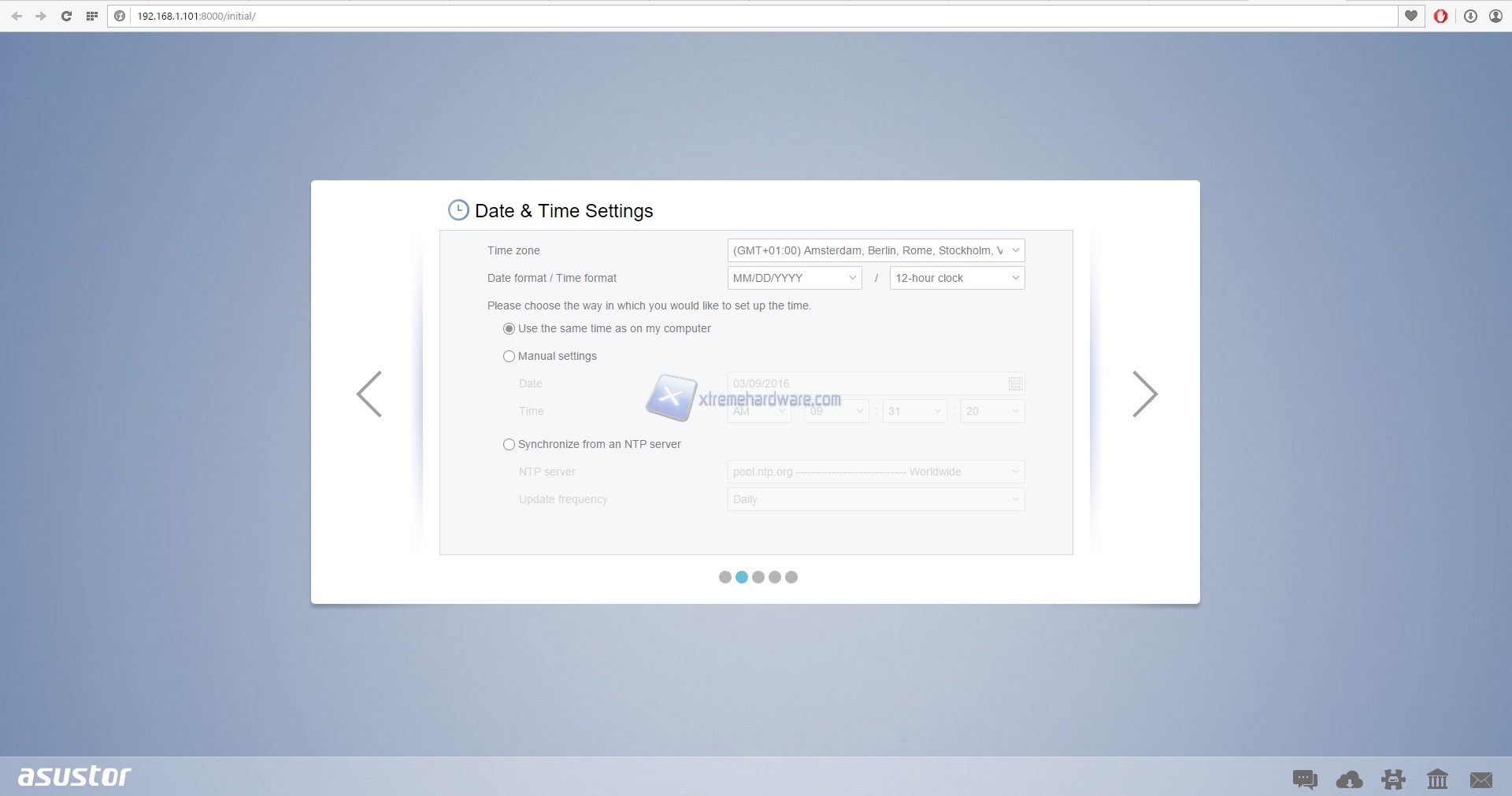Open the puzzle piece icon in footer
Image resolution: width=1512 pixels, height=796 pixels.
coord(1393,779)
